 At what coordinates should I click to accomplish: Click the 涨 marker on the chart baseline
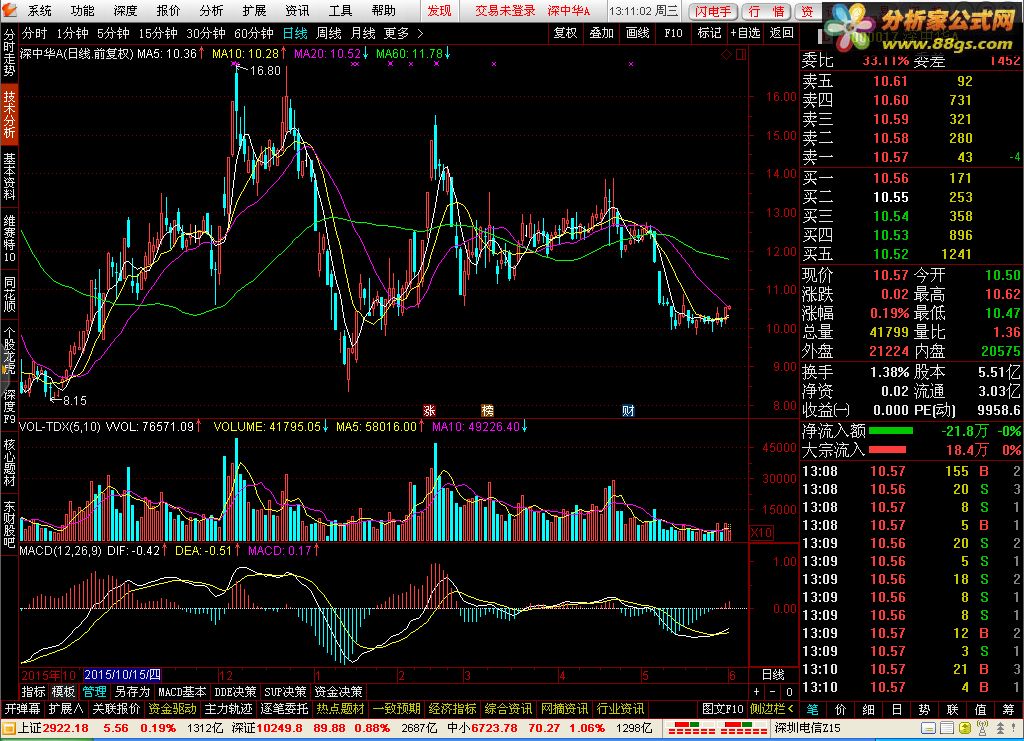(429, 411)
